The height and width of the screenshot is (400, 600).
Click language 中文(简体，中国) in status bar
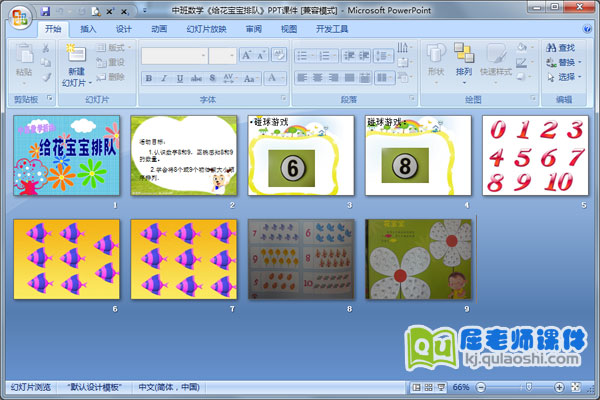click(169, 387)
